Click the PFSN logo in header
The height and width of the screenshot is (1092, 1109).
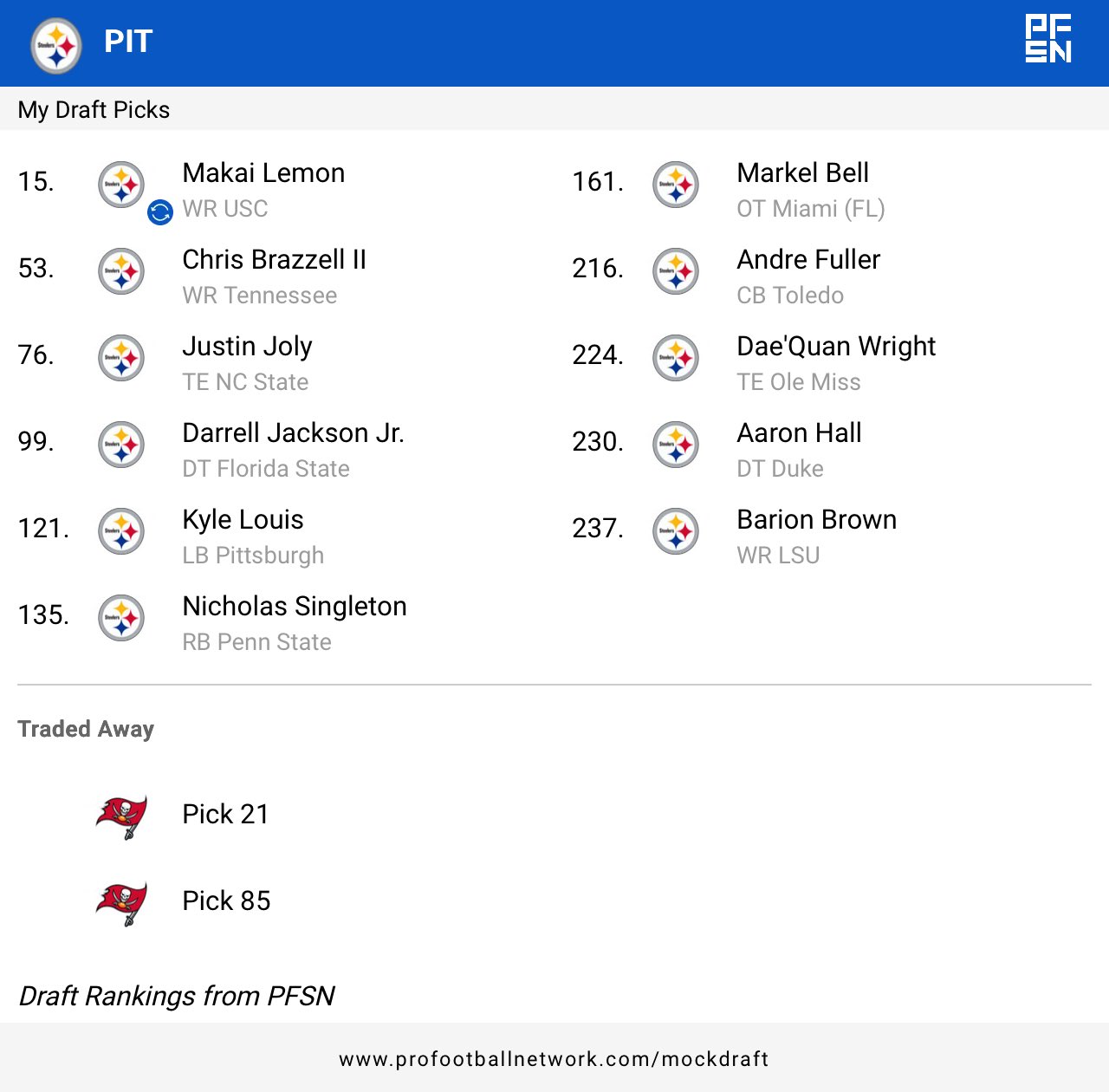point(1048,39)
